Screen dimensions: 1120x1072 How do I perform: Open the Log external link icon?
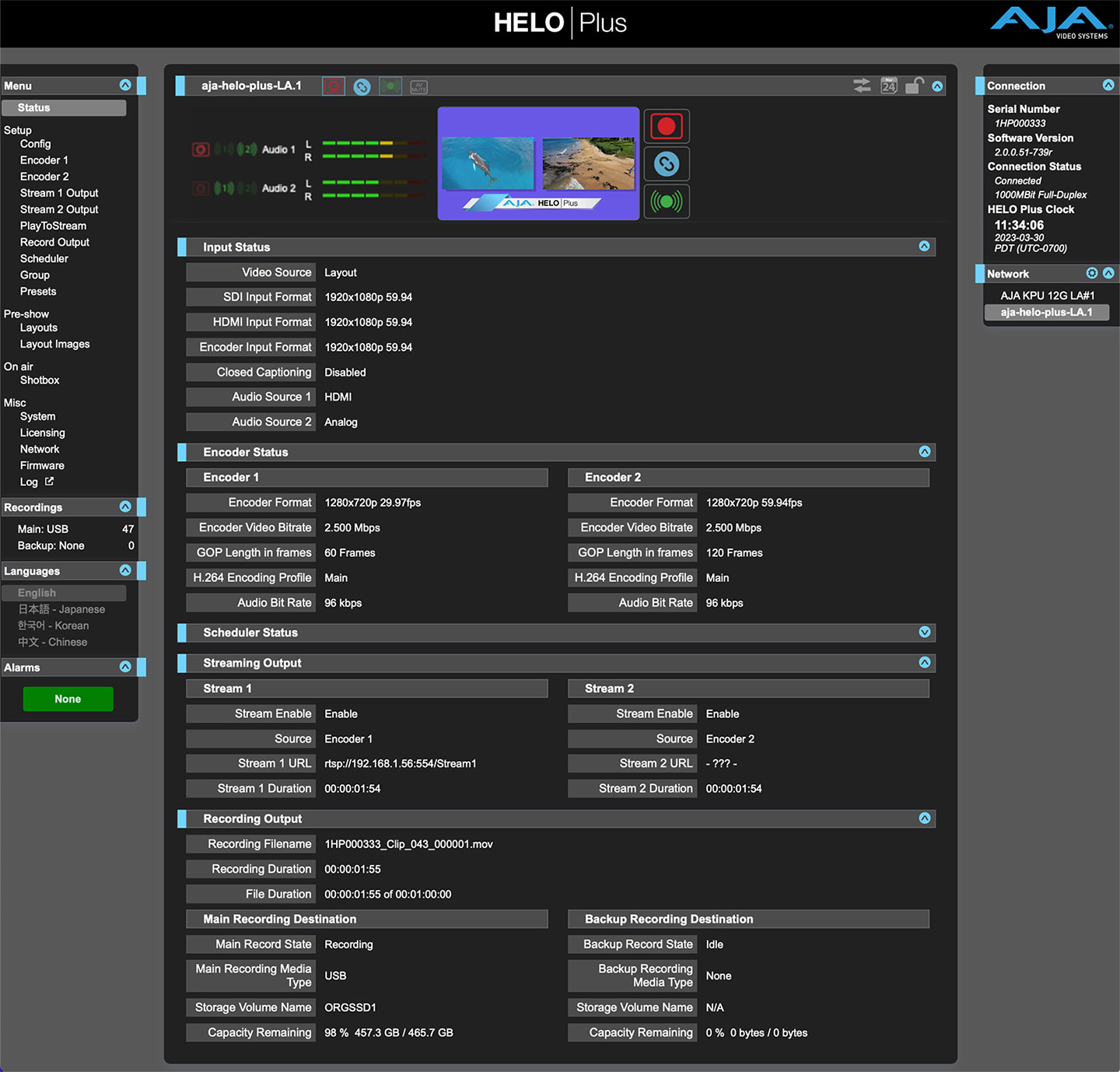point(50,482)
